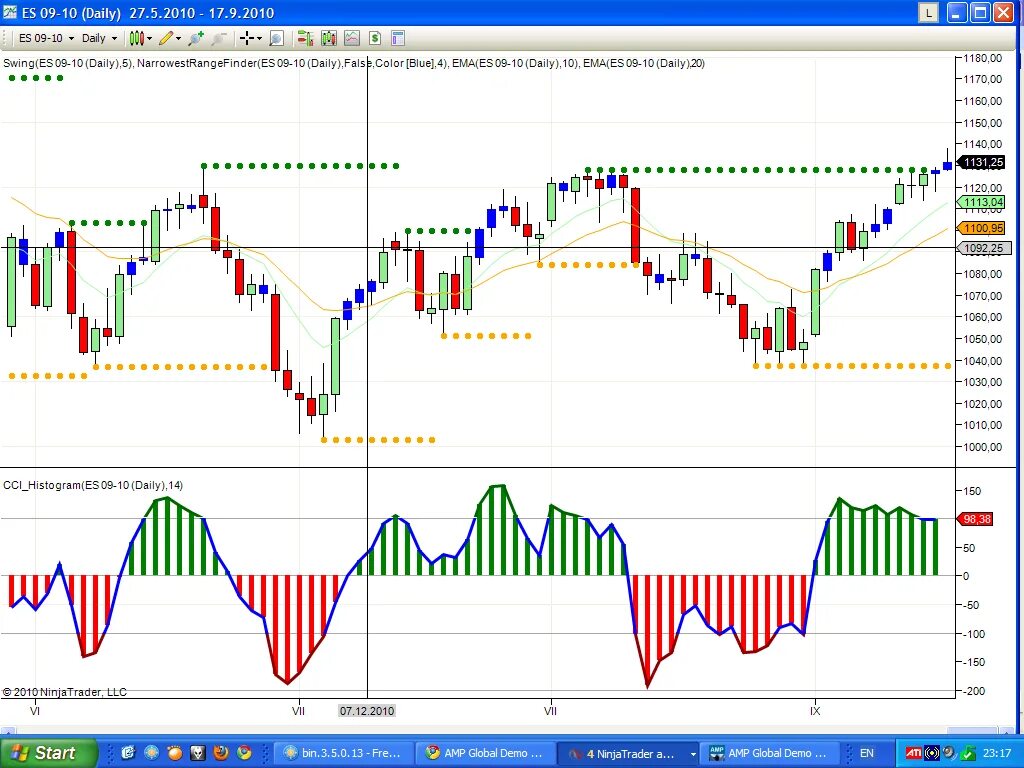Click the L link button in title bar
This screenshot has width=1024, height=768.
[929, 12]
